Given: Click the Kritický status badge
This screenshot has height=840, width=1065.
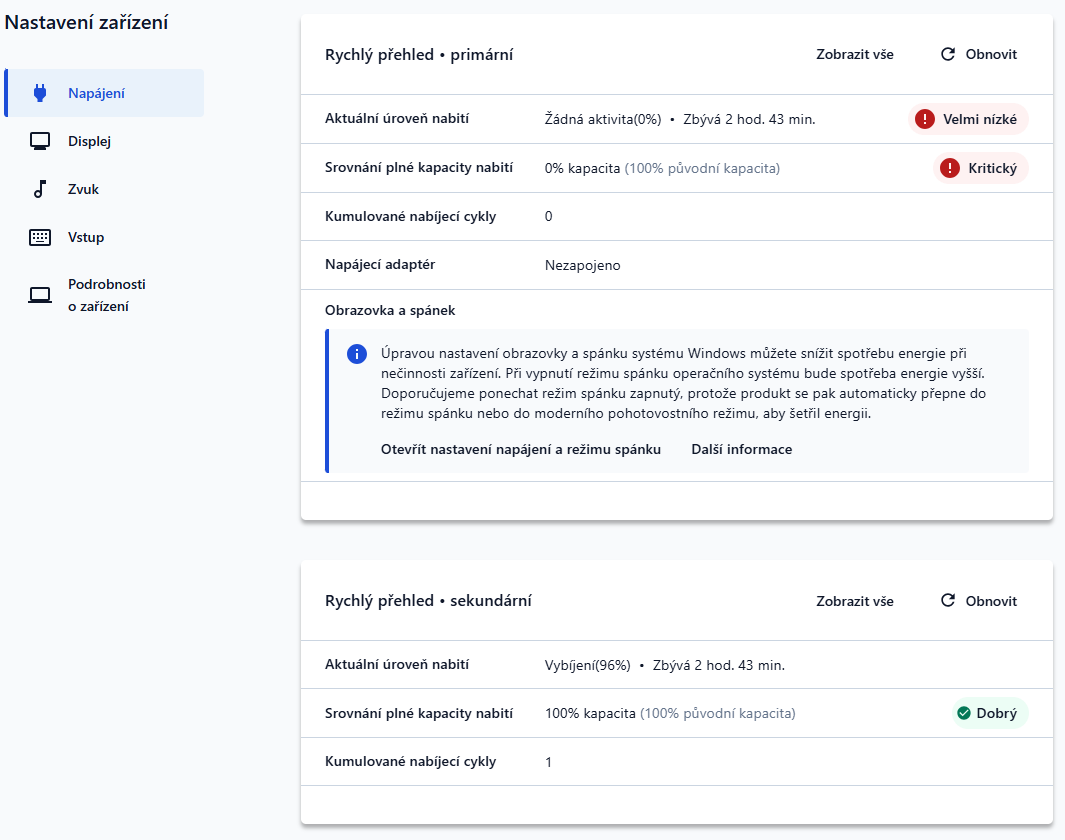Looking at the screenshot, I should click(980, 168).
